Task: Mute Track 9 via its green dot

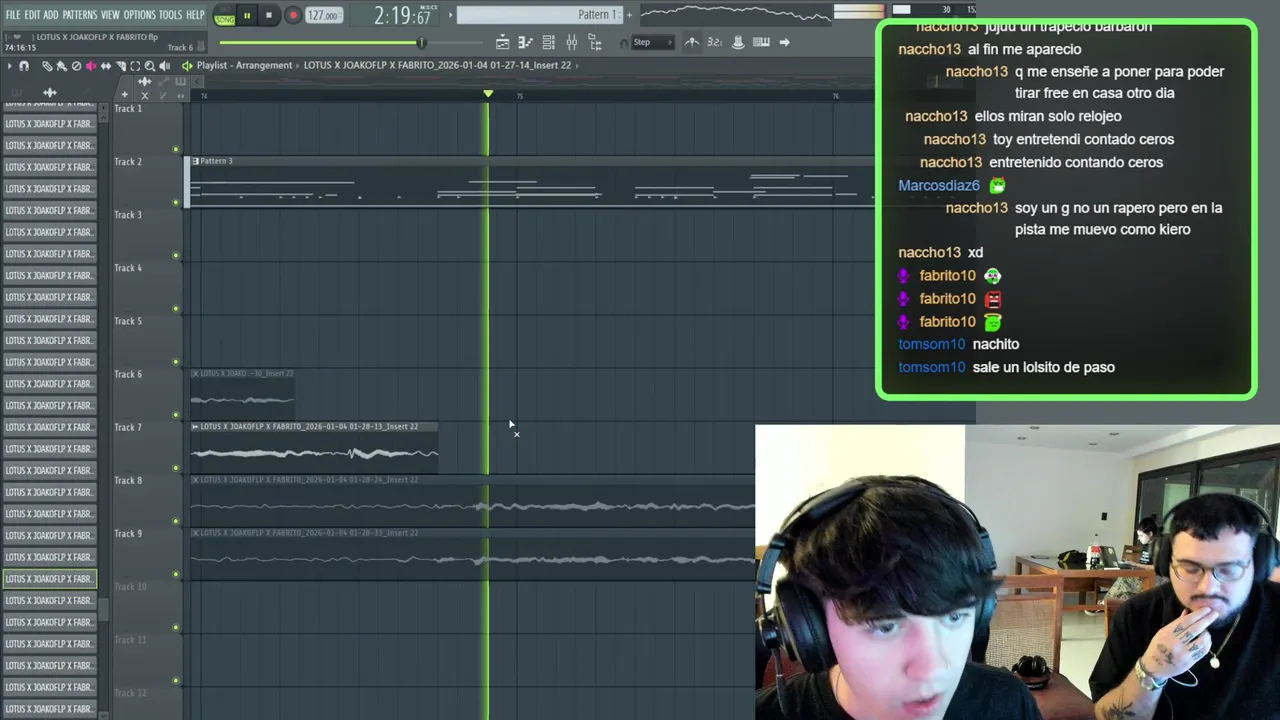Action: point(176,574)
